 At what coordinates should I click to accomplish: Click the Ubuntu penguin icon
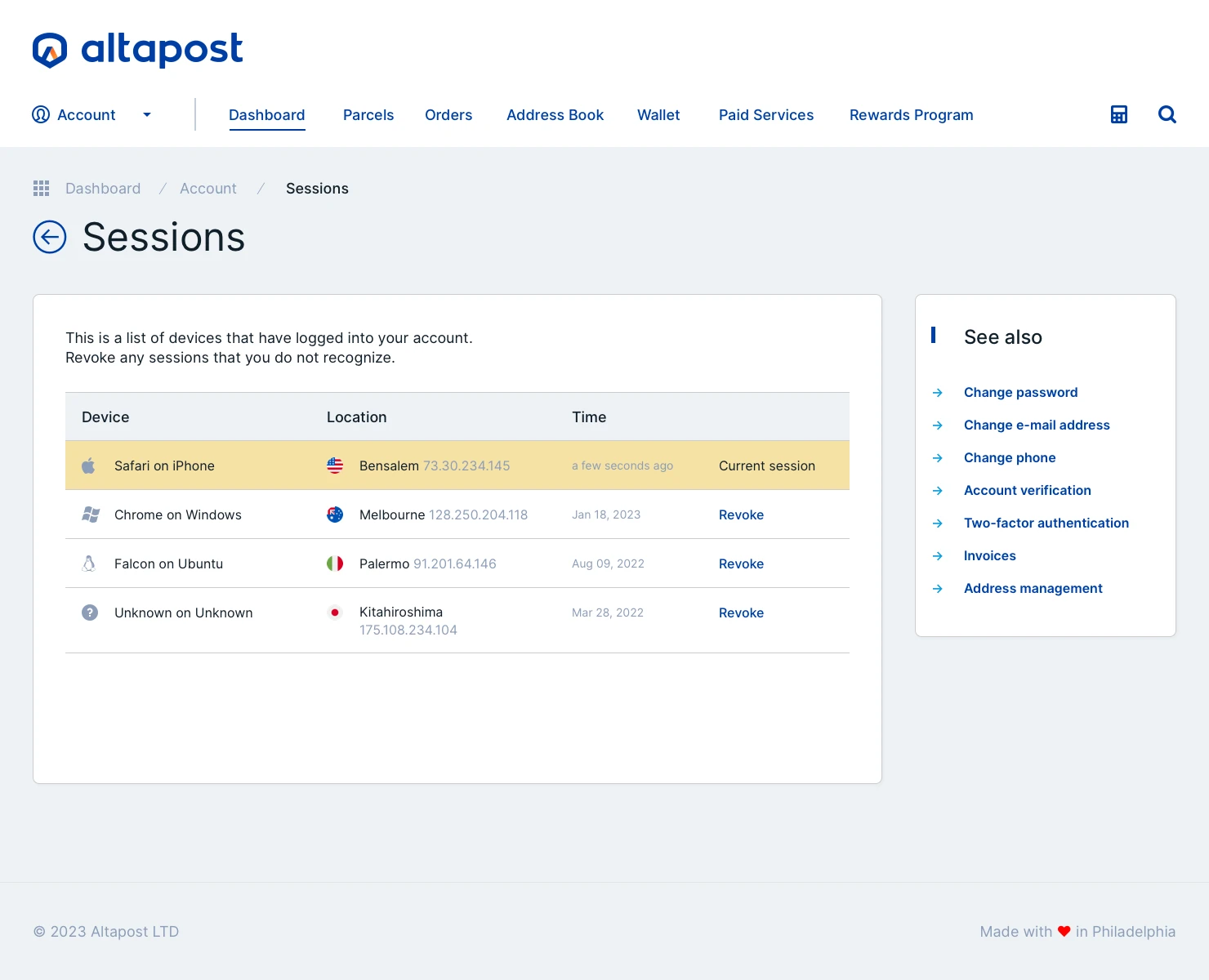point(89,563)
